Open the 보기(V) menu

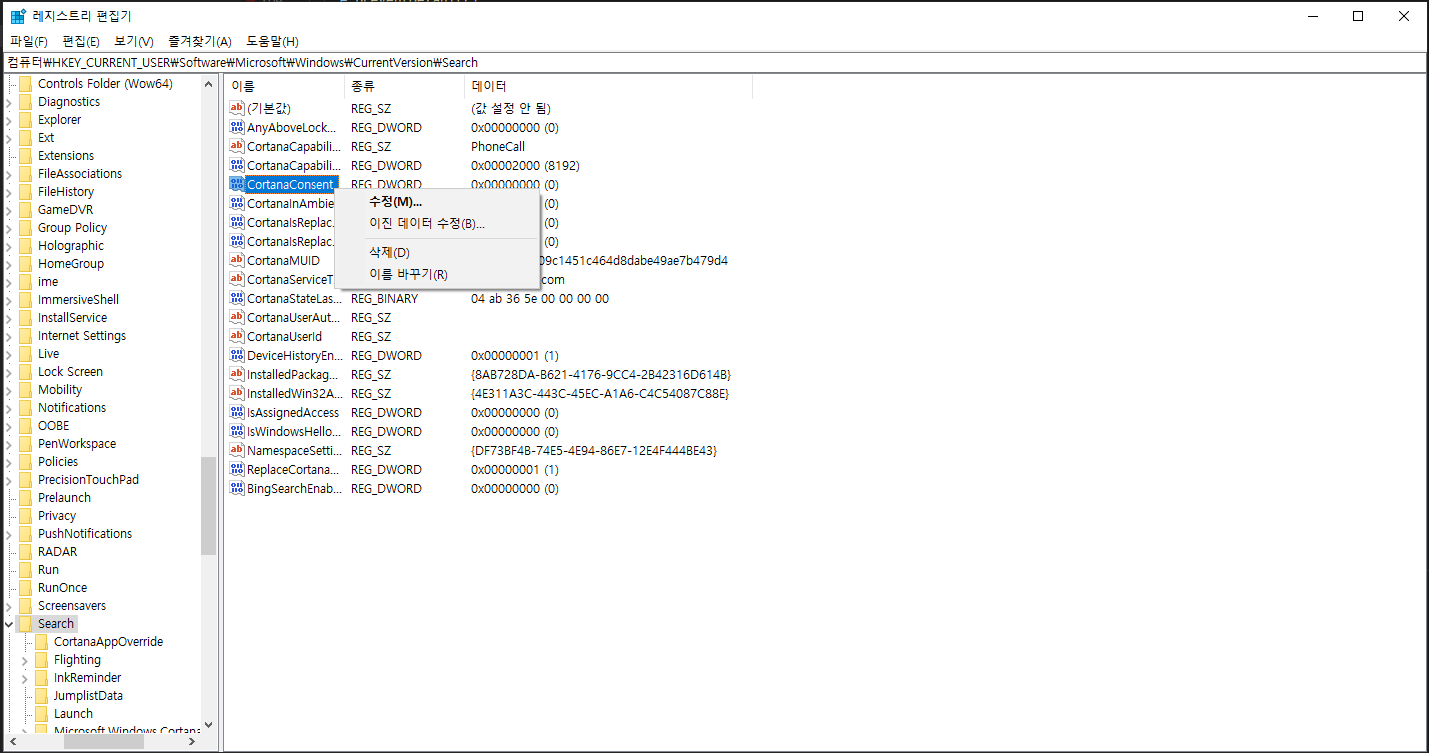(x=134, y=41)
